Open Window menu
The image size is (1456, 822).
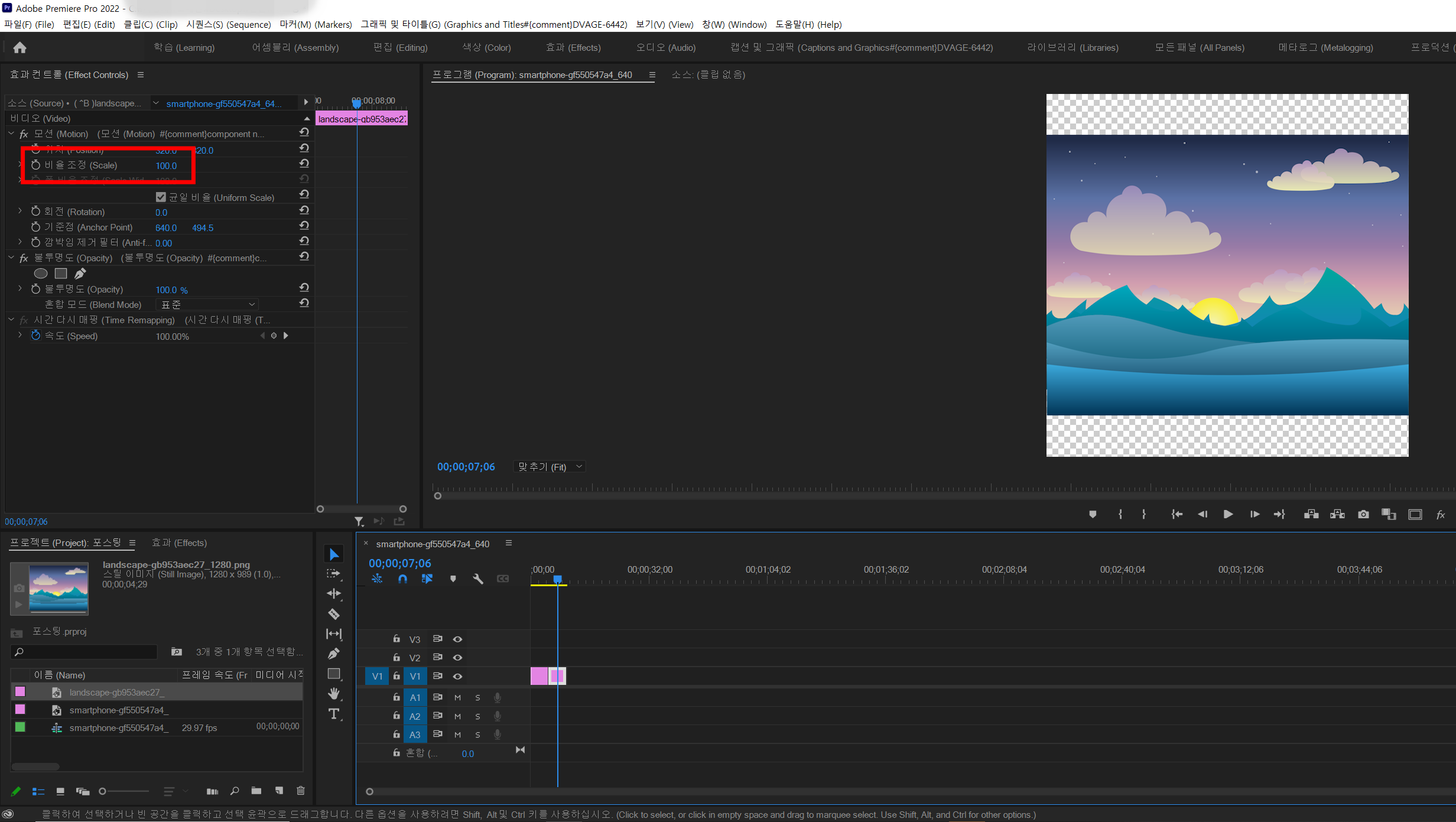tap(734, 24)
